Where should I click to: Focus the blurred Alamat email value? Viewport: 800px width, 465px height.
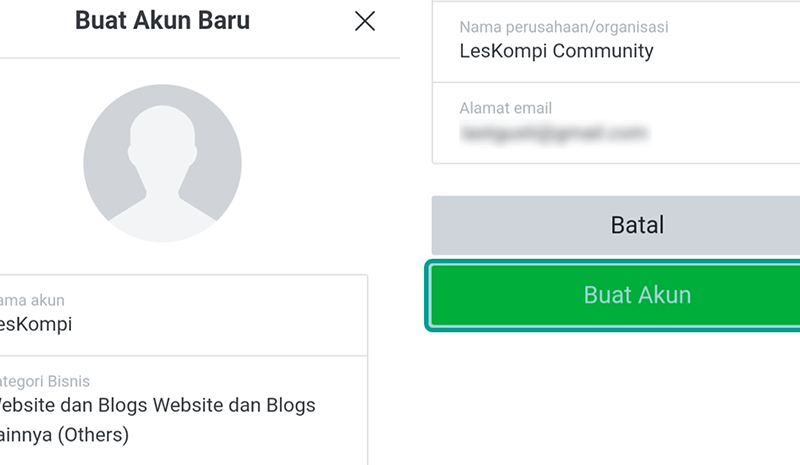pyautogui.click(x=555, y=133)
